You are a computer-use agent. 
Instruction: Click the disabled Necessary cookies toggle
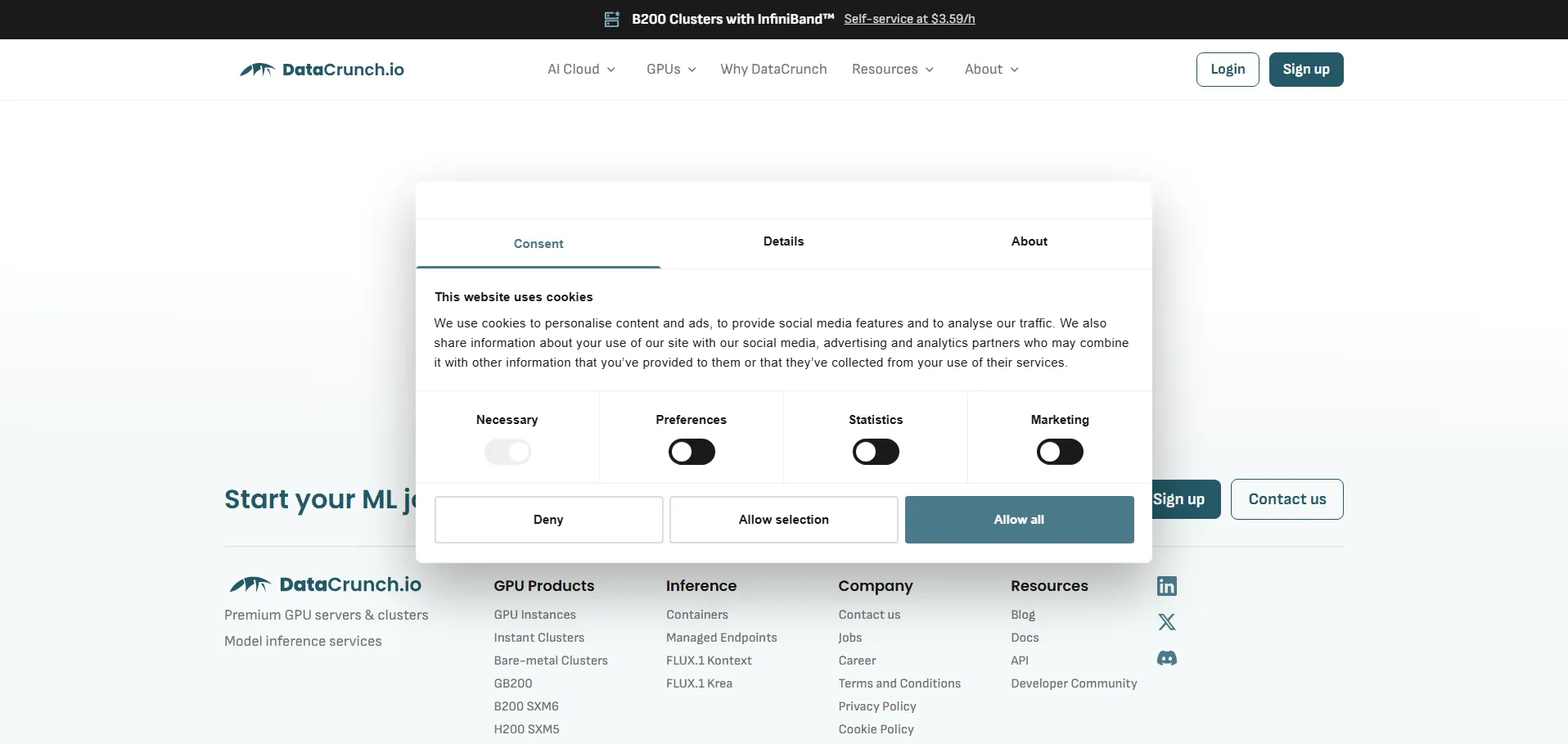pos(507,452)
